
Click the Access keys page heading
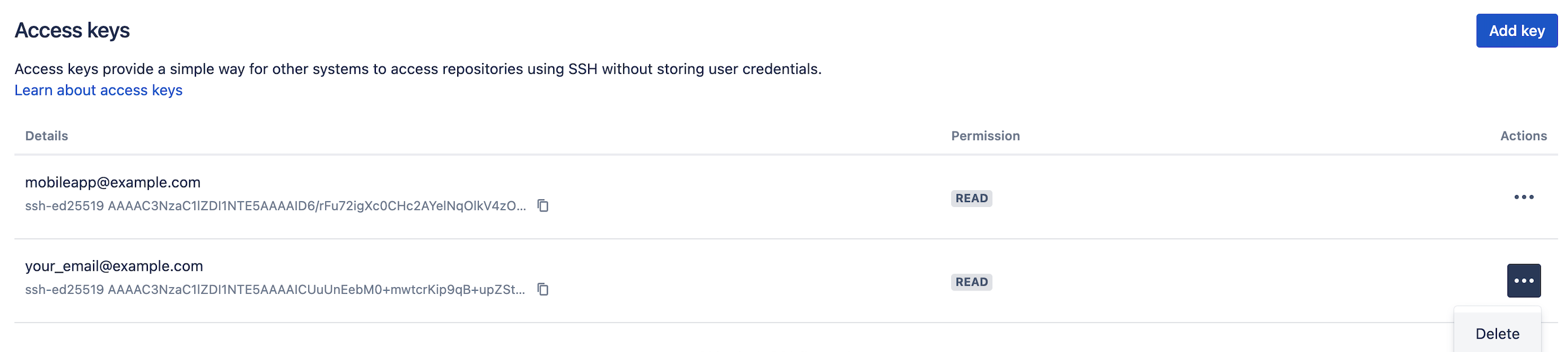tap(72, 30)
